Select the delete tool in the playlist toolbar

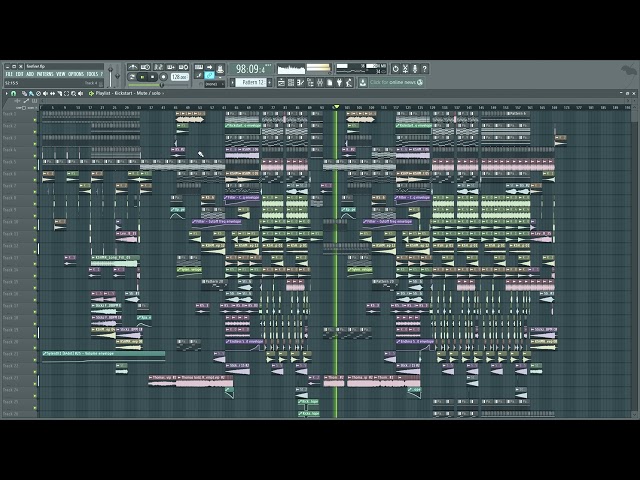click(38, 93)
